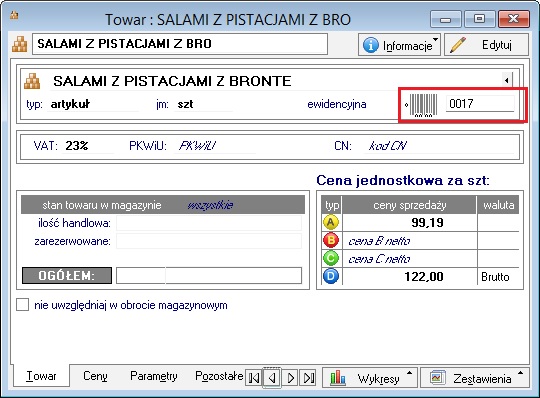Select price type D blue circle icon
This screenshot has width=540, height=398.
(331, 276)
